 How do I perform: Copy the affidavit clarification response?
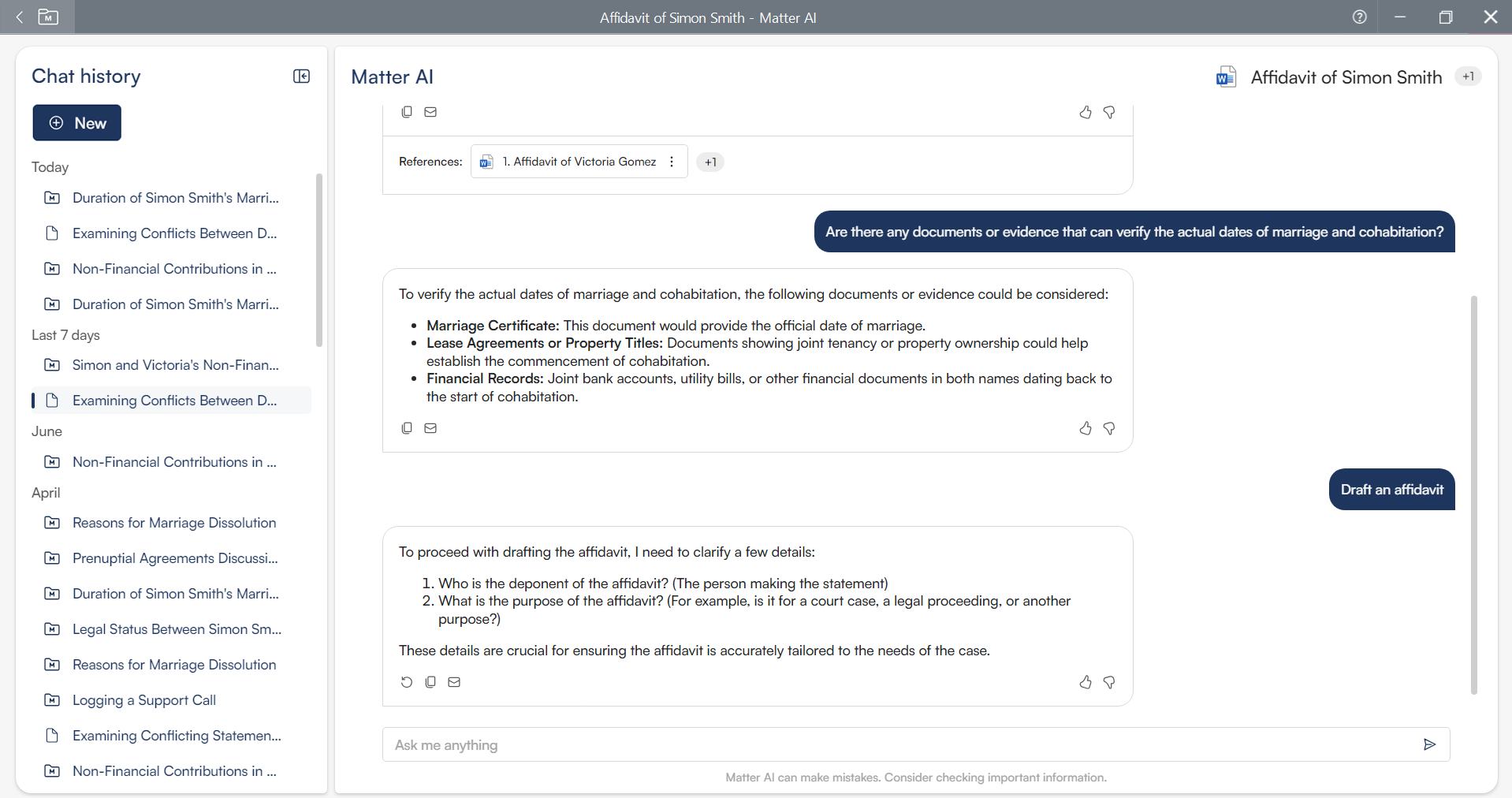tap(430, 682)
